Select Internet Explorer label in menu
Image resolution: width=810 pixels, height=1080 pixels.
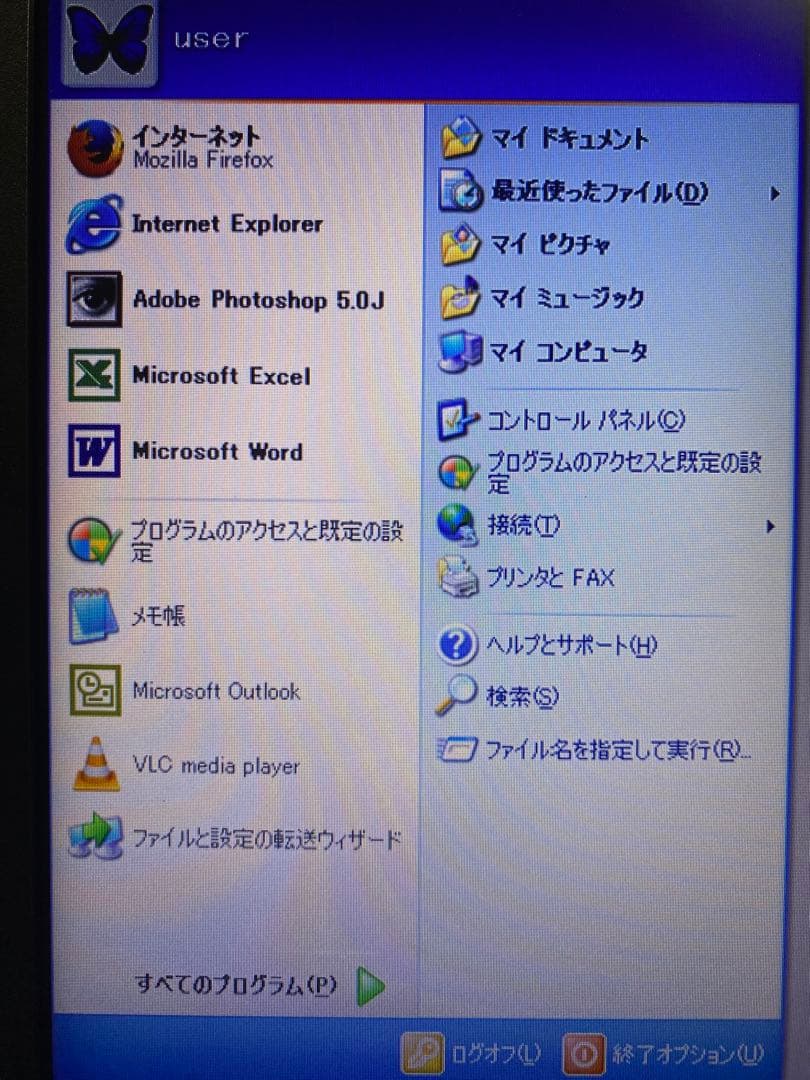[227, 224]
